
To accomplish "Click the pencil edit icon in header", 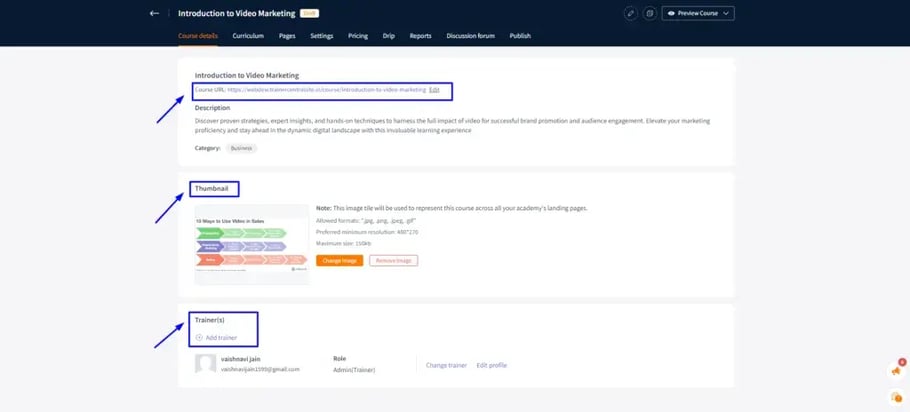I will (630, 13).
